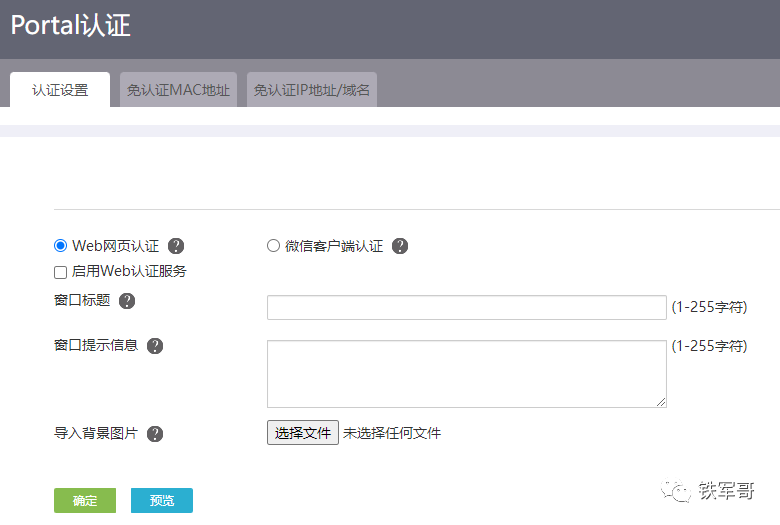Click the 选择文件 file chooser button
The width and height of the screenshot is (780, 525).
tap(303, 433)
